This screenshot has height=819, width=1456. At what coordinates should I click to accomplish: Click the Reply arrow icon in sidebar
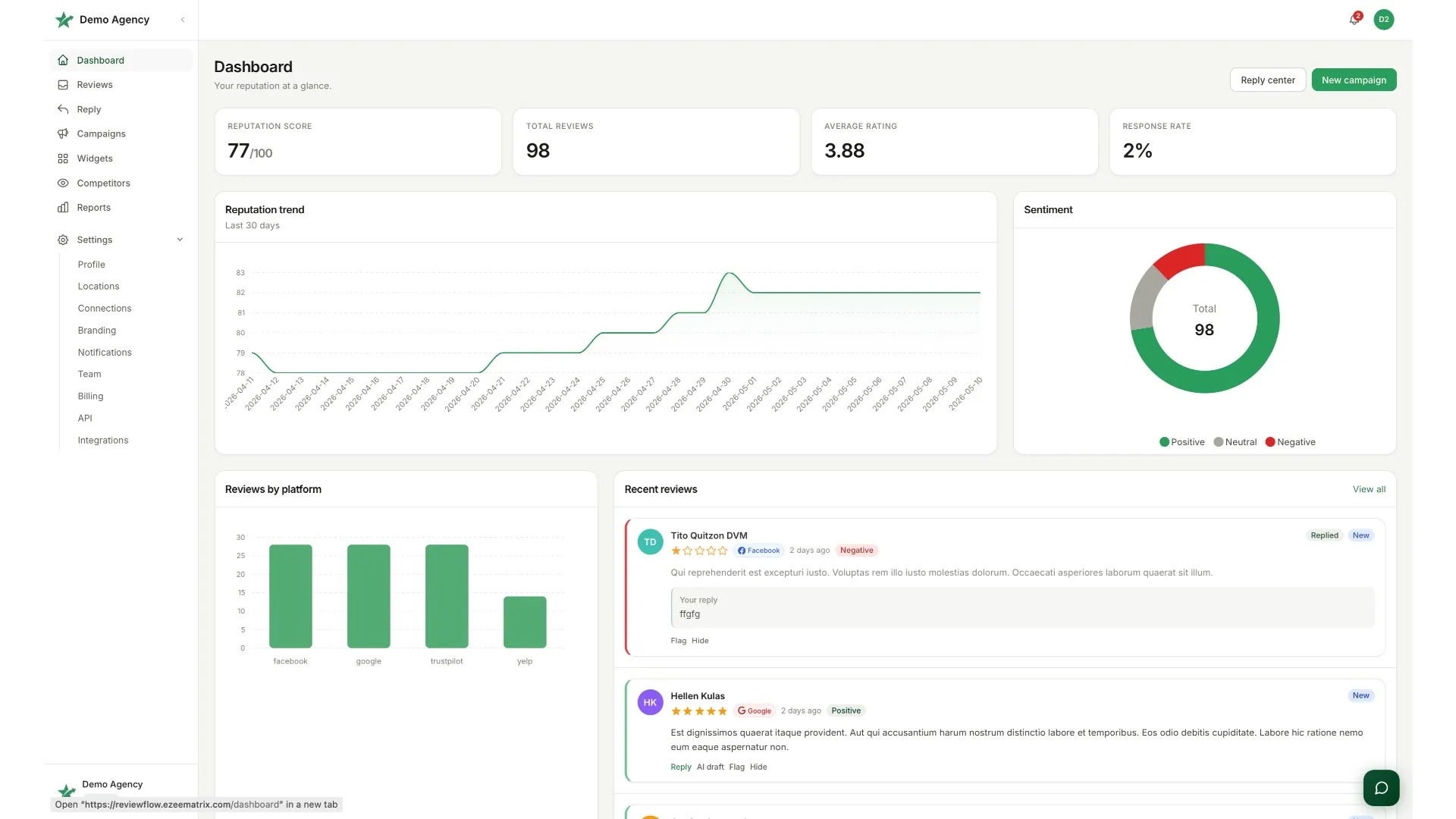coord(63,109)
